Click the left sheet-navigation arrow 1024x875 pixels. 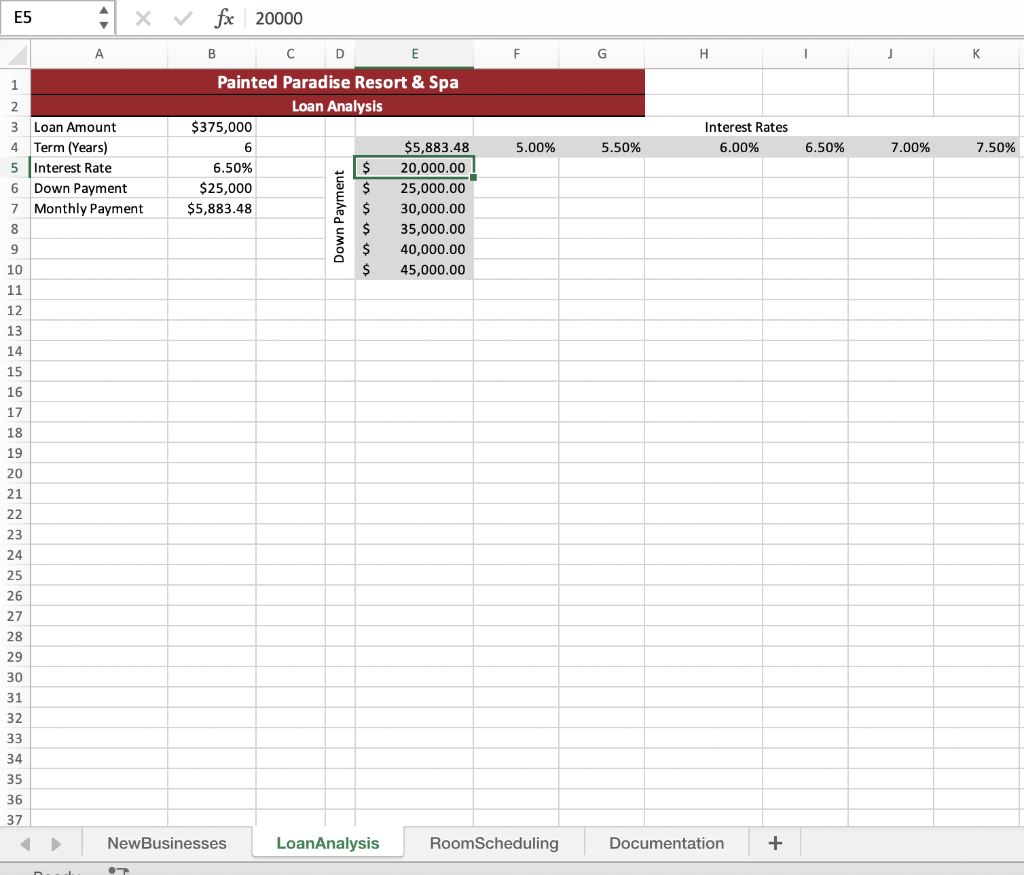[26, 843]
